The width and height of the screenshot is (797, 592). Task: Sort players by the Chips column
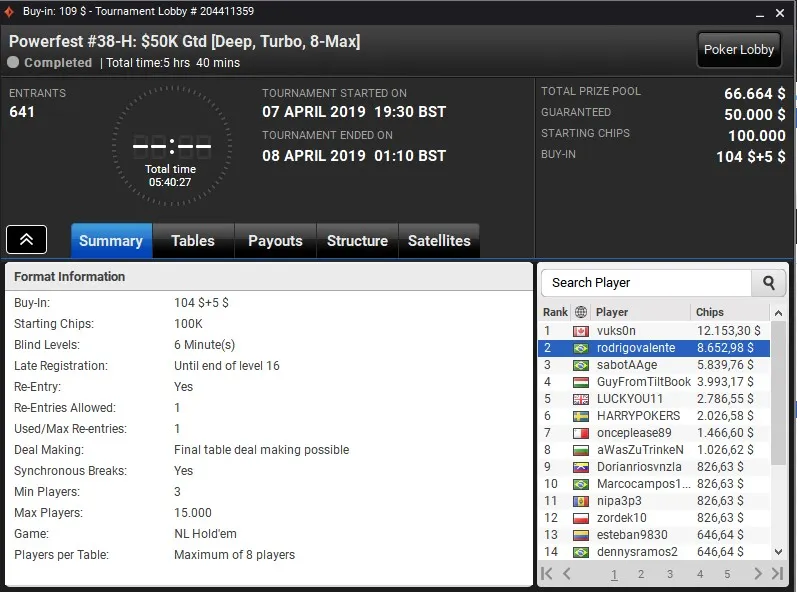pos(710,312)
